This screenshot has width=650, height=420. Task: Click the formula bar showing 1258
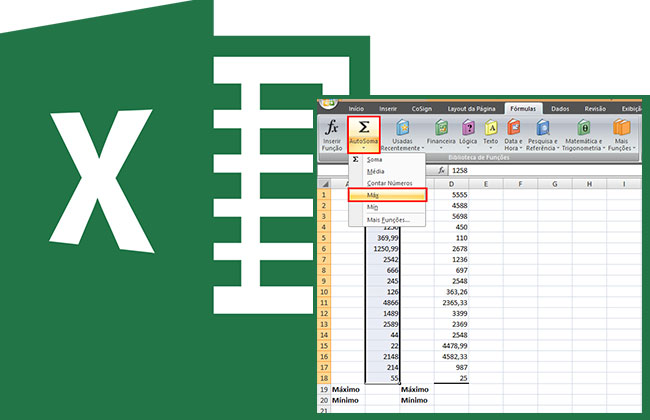[x=545, y=170]
